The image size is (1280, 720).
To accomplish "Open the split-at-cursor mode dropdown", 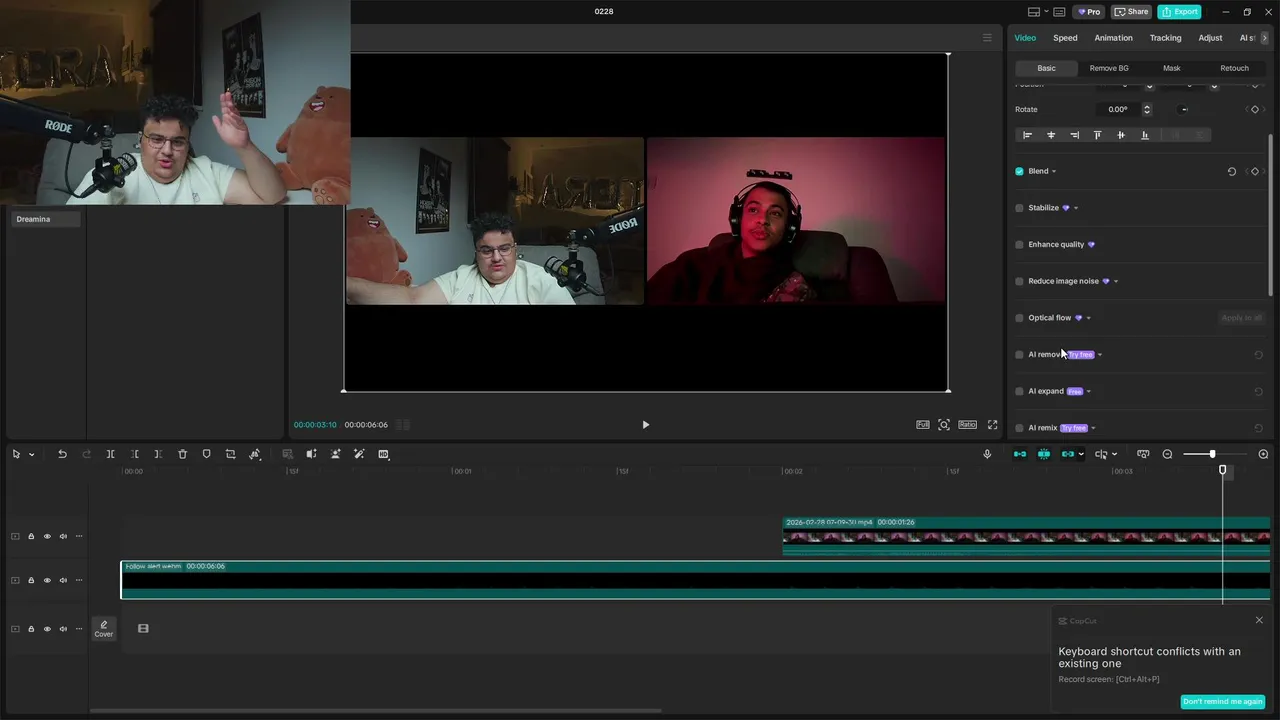I will 1114,455.
